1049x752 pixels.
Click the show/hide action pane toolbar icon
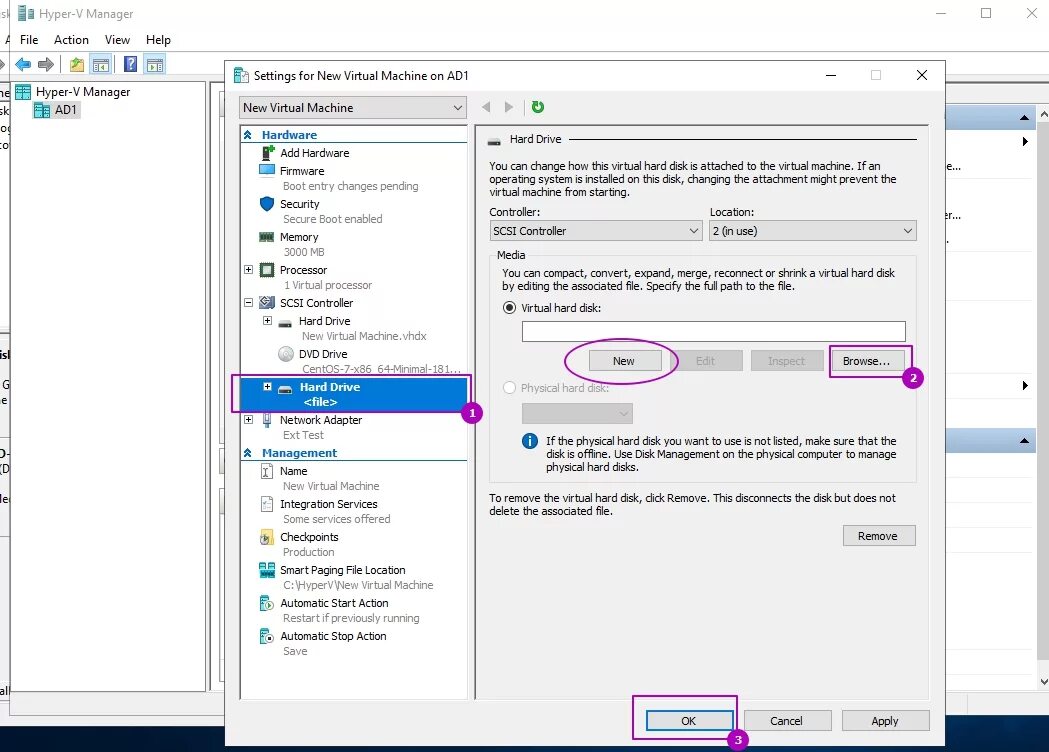pyautogui.click(x=155, y=65)
